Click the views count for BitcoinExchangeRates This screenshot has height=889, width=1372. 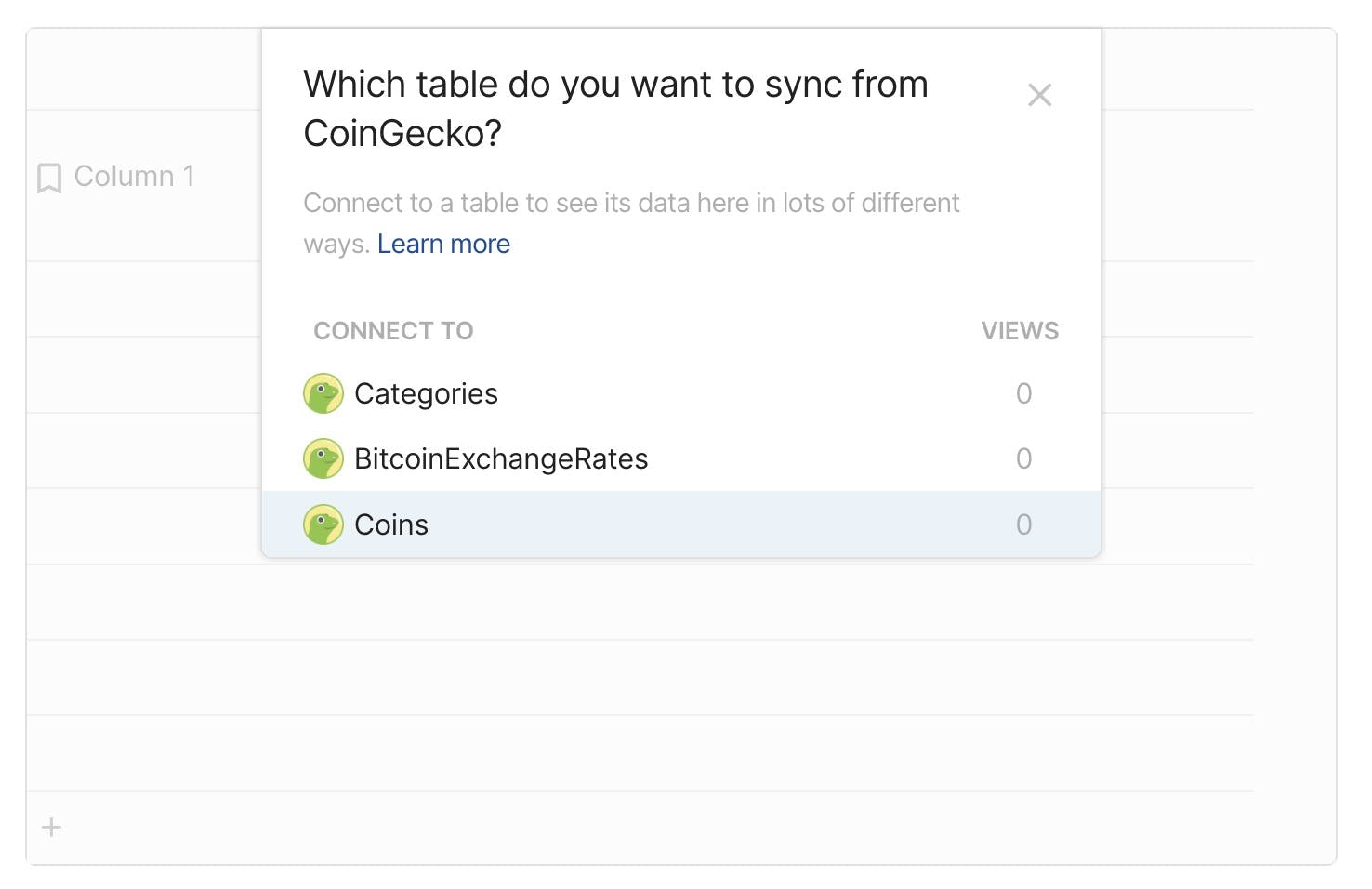[x=1023, y=458]
